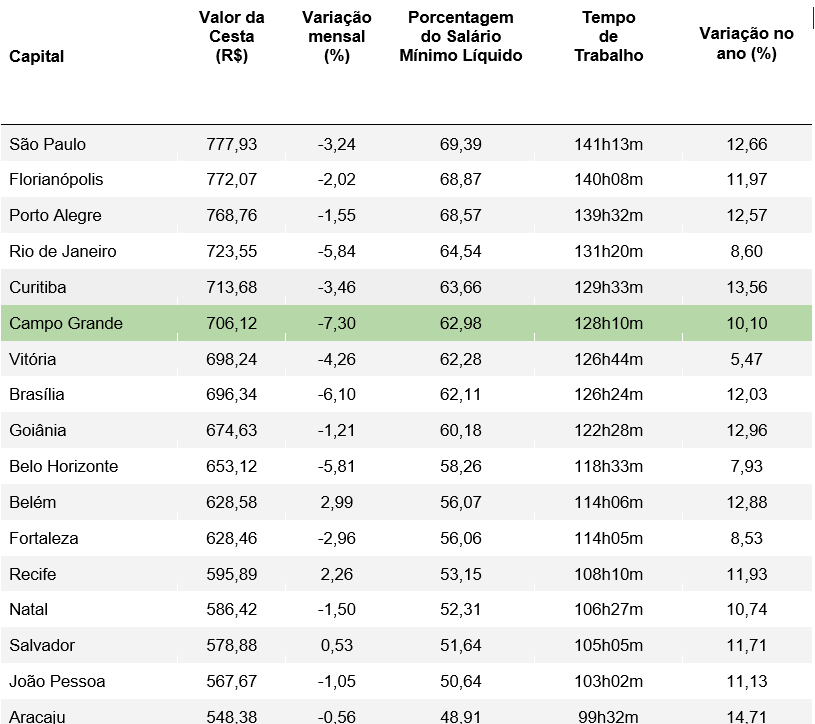Select the Variação mensal (%) column header
The width and height of the screenshot is (815, 724).
coord(336,36)
